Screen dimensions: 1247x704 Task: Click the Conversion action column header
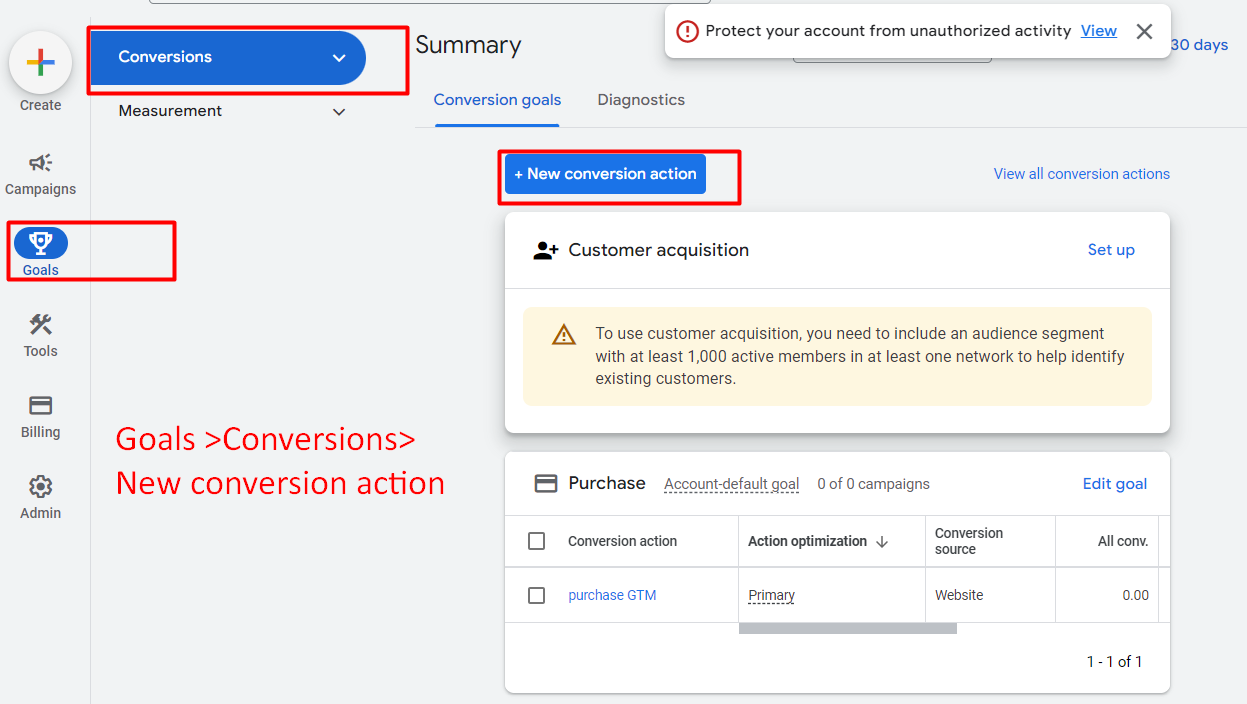[x=622, y=541]
